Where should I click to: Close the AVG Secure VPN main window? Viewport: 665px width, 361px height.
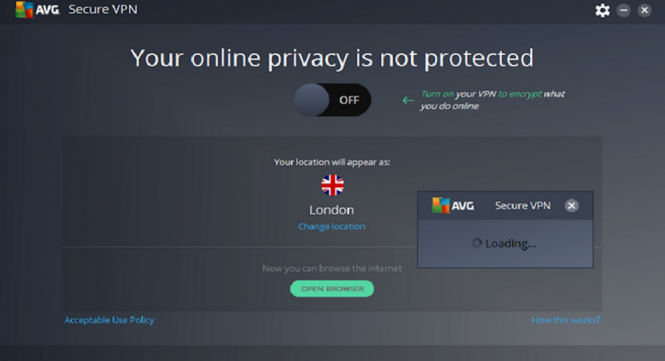pyautogui.click(x=644, y=10)
